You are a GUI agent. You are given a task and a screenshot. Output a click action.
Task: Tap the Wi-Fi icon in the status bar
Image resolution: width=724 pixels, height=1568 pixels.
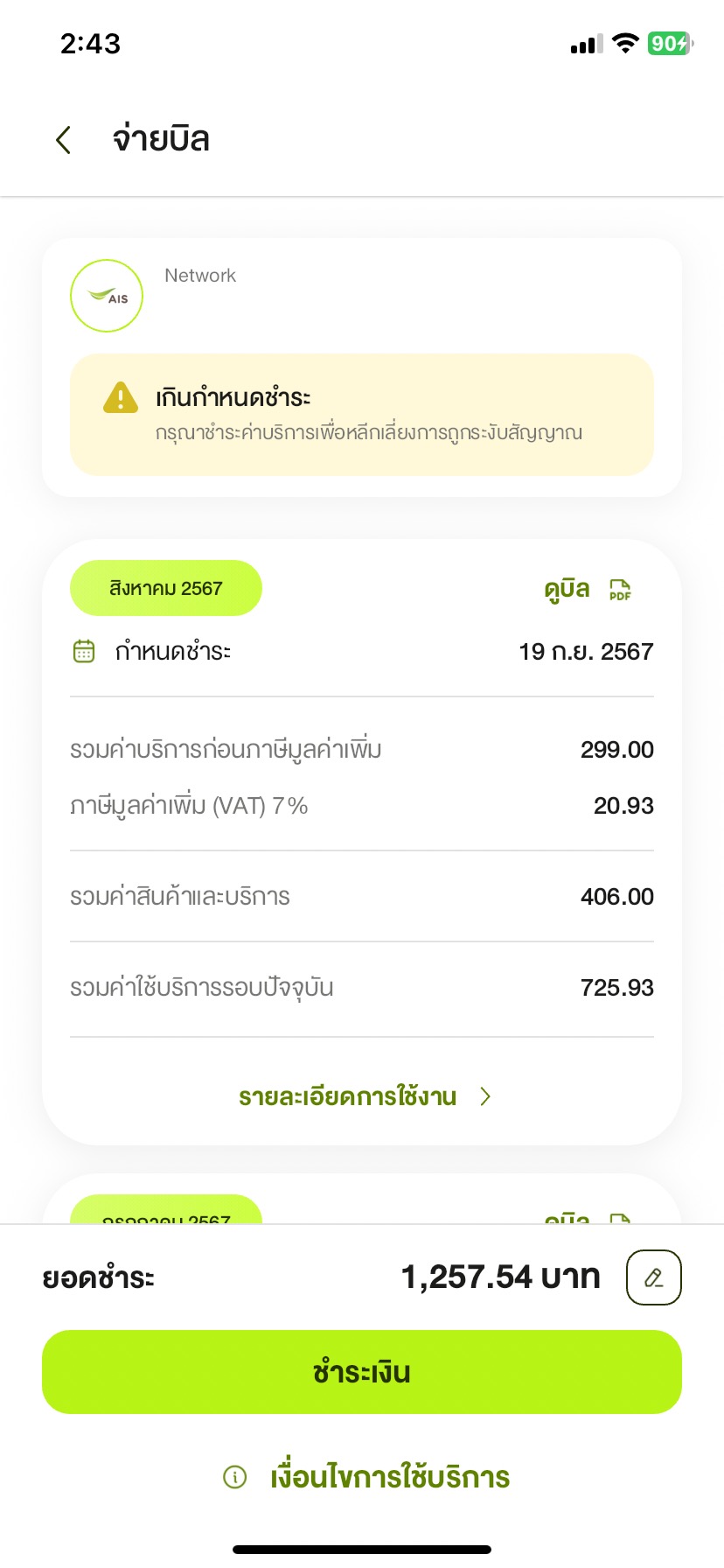click(625, 43)
